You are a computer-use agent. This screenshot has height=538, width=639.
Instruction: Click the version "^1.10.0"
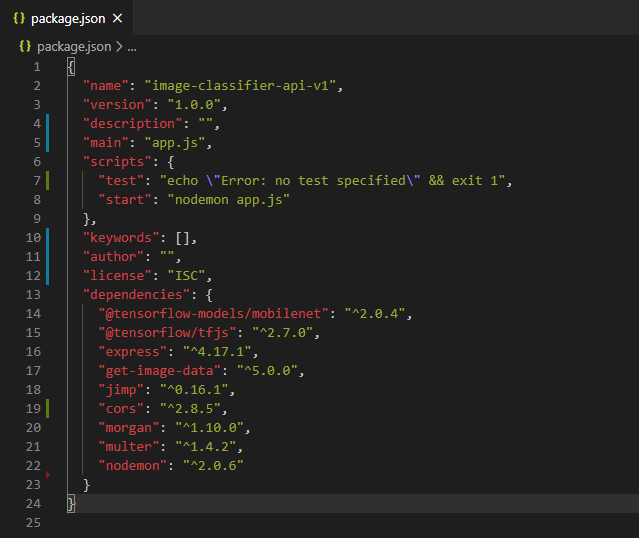(x=209, y=428)
